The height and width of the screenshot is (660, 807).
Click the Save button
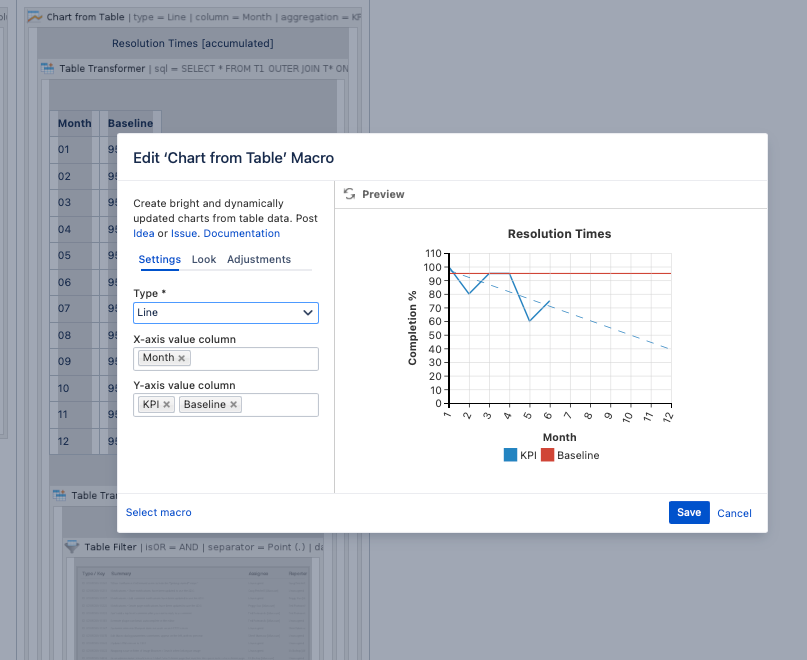click(689, 512)
